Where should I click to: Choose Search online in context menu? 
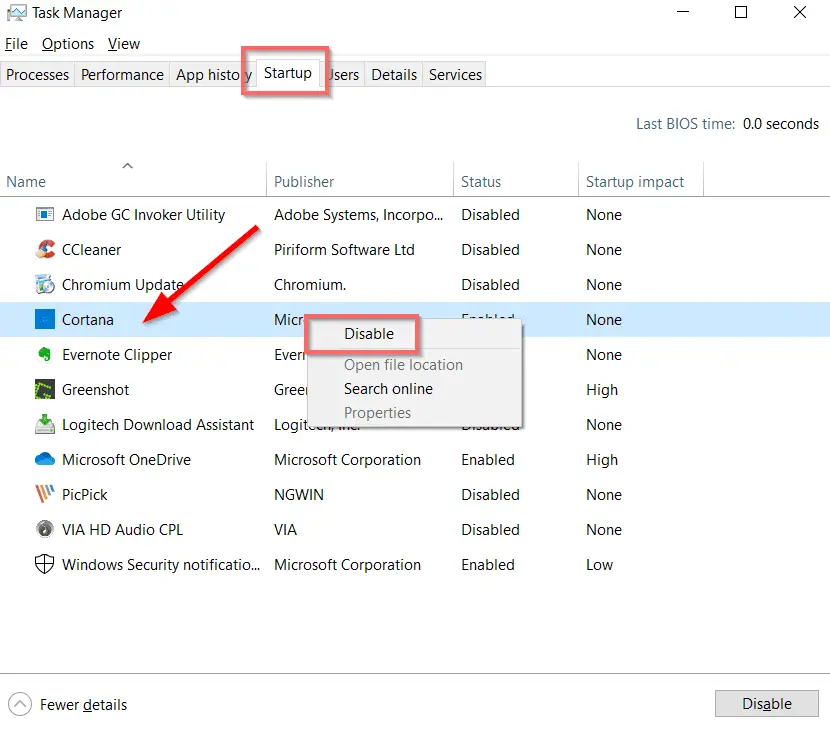[x=389, y=388]
